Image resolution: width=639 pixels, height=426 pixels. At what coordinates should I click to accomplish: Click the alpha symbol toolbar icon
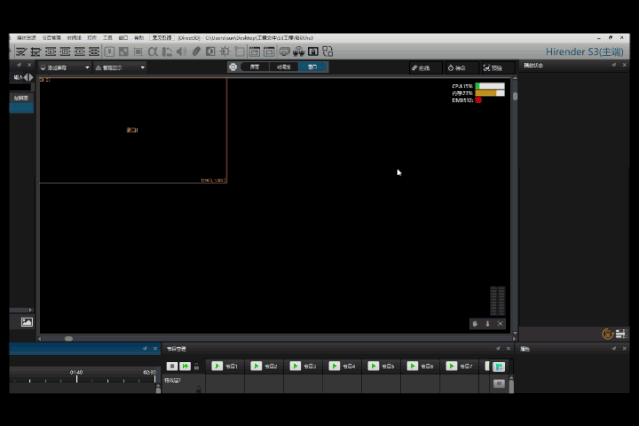click(x=153, y=52)
